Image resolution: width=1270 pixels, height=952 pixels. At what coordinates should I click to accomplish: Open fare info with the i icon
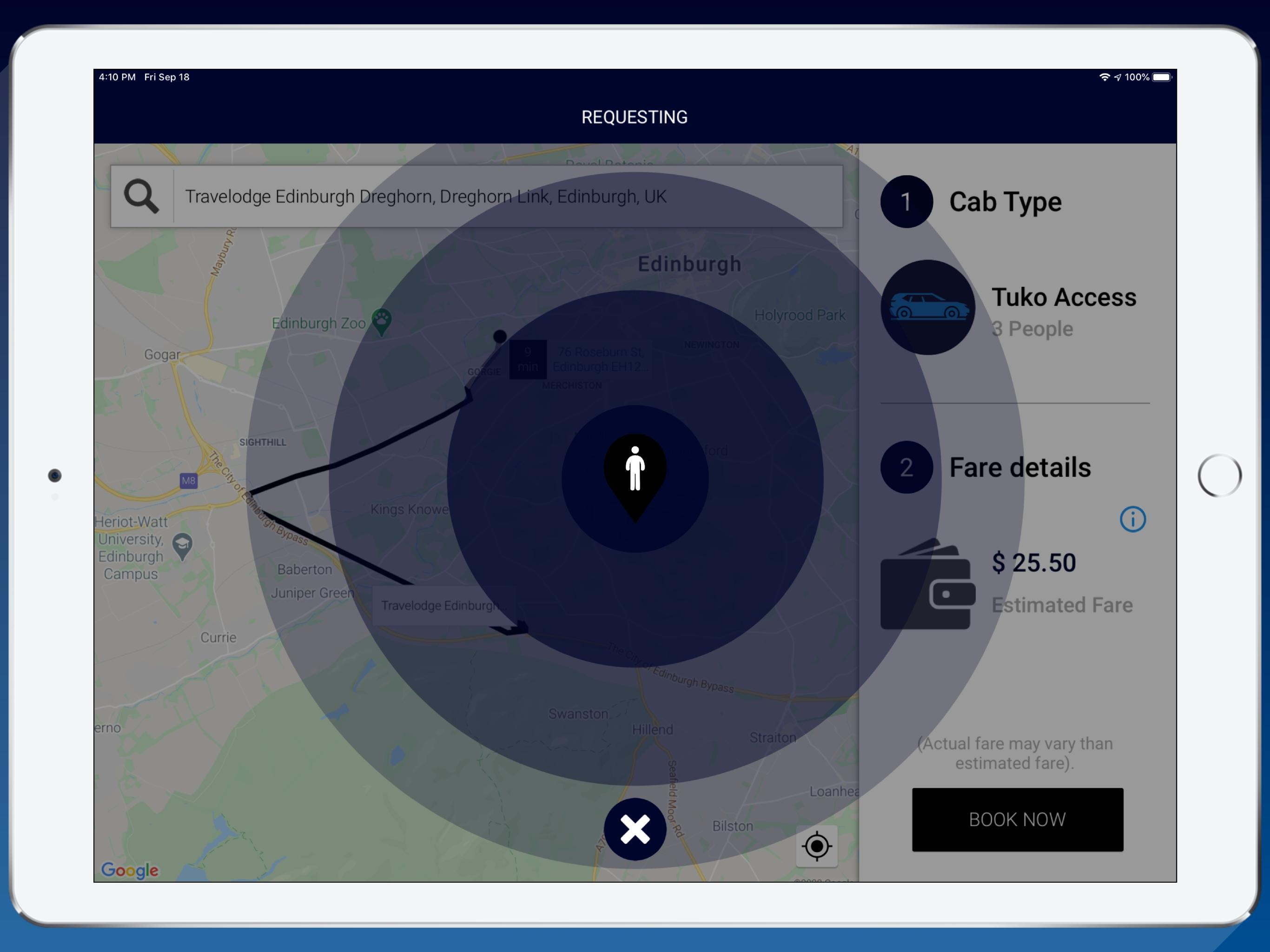(1133, 519)
